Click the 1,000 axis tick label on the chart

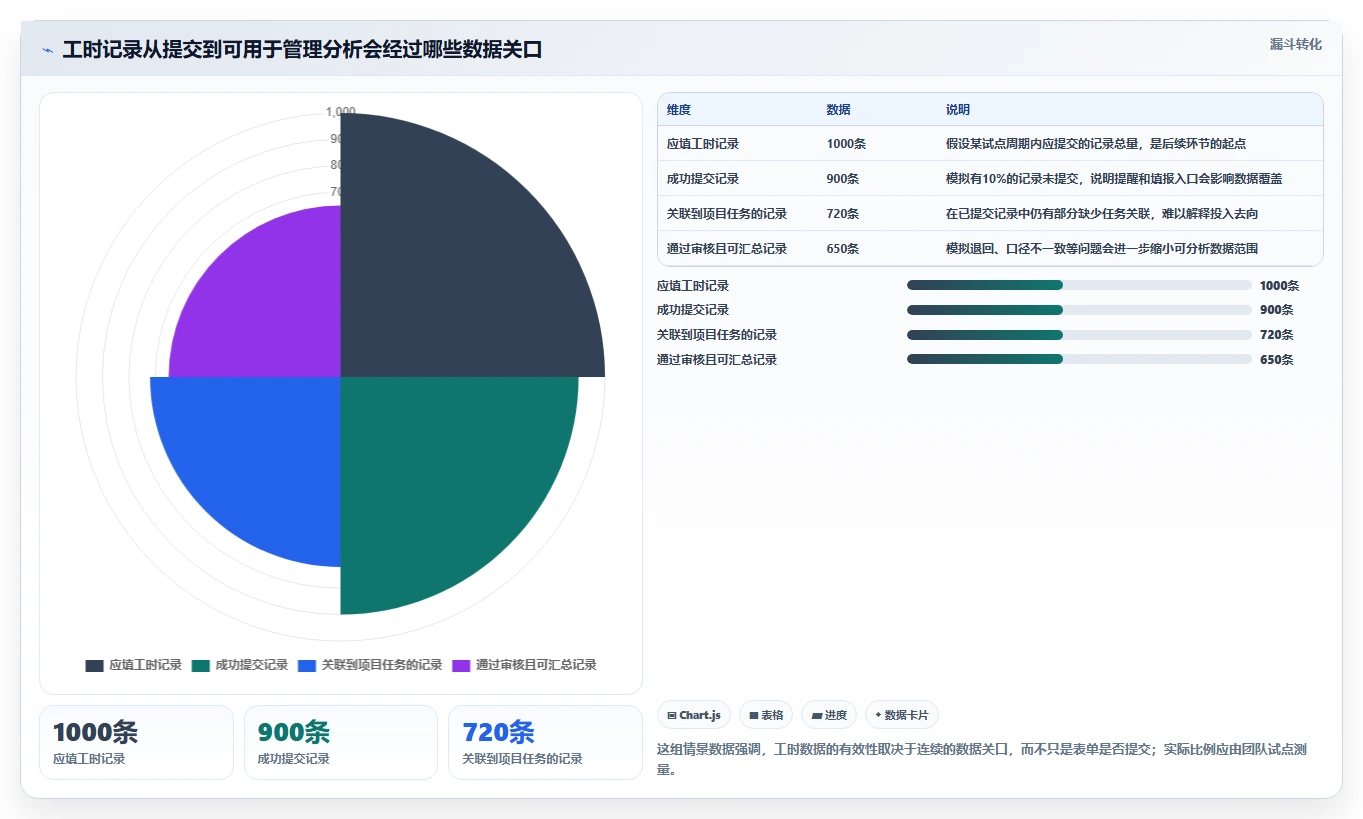tap(341, 112)
